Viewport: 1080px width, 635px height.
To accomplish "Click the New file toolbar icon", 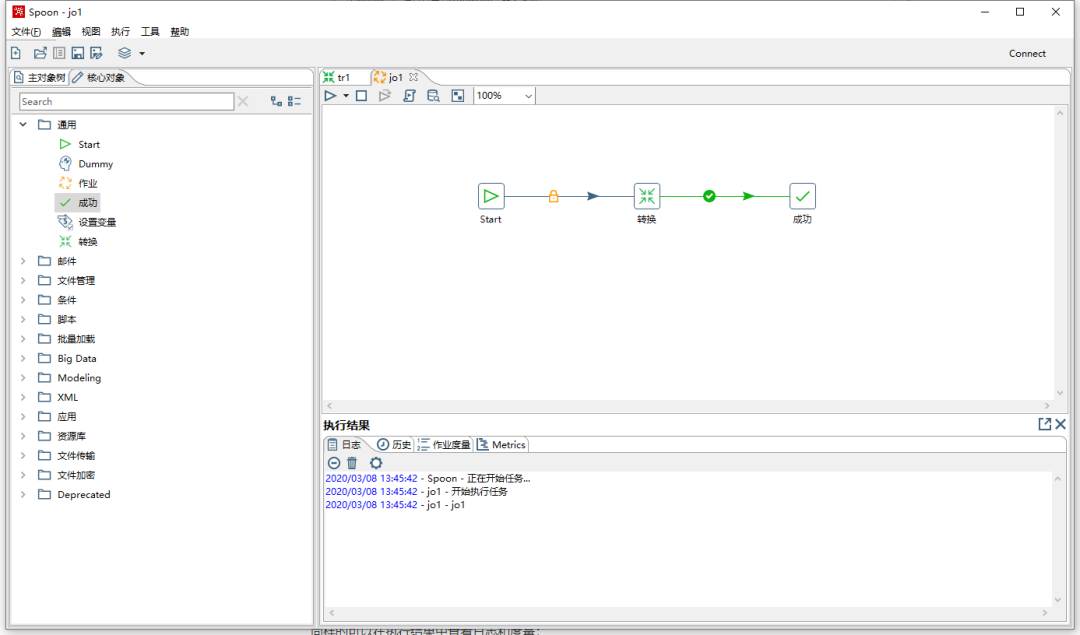I will [x=16, y=53].
